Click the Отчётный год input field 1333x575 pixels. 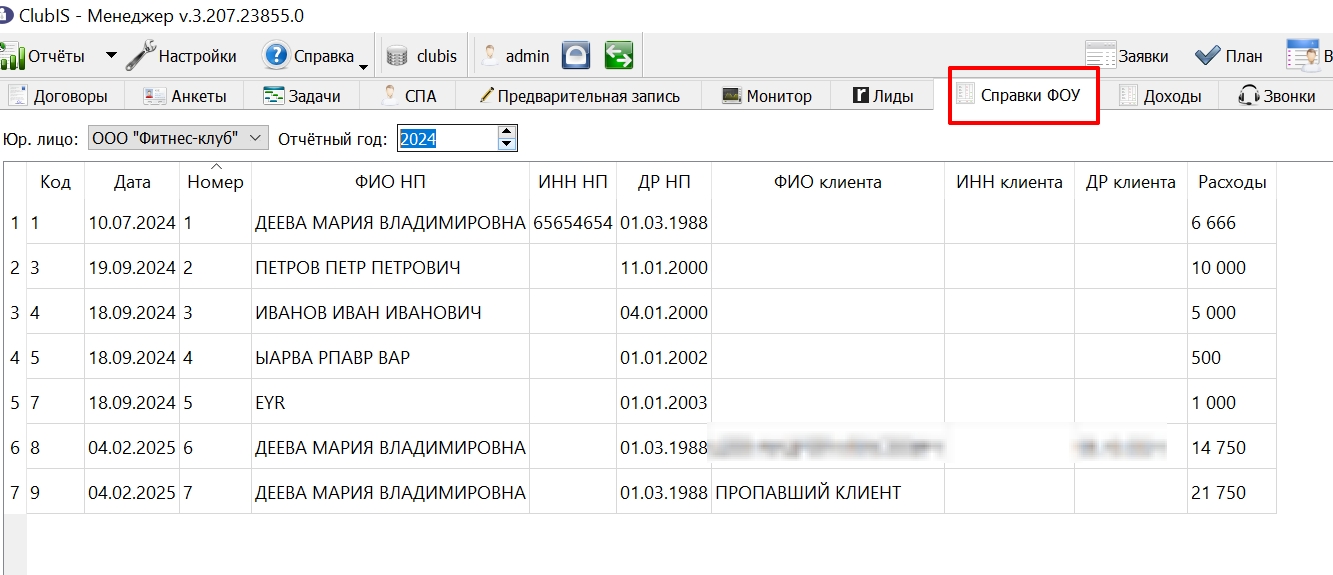[447, 138]
